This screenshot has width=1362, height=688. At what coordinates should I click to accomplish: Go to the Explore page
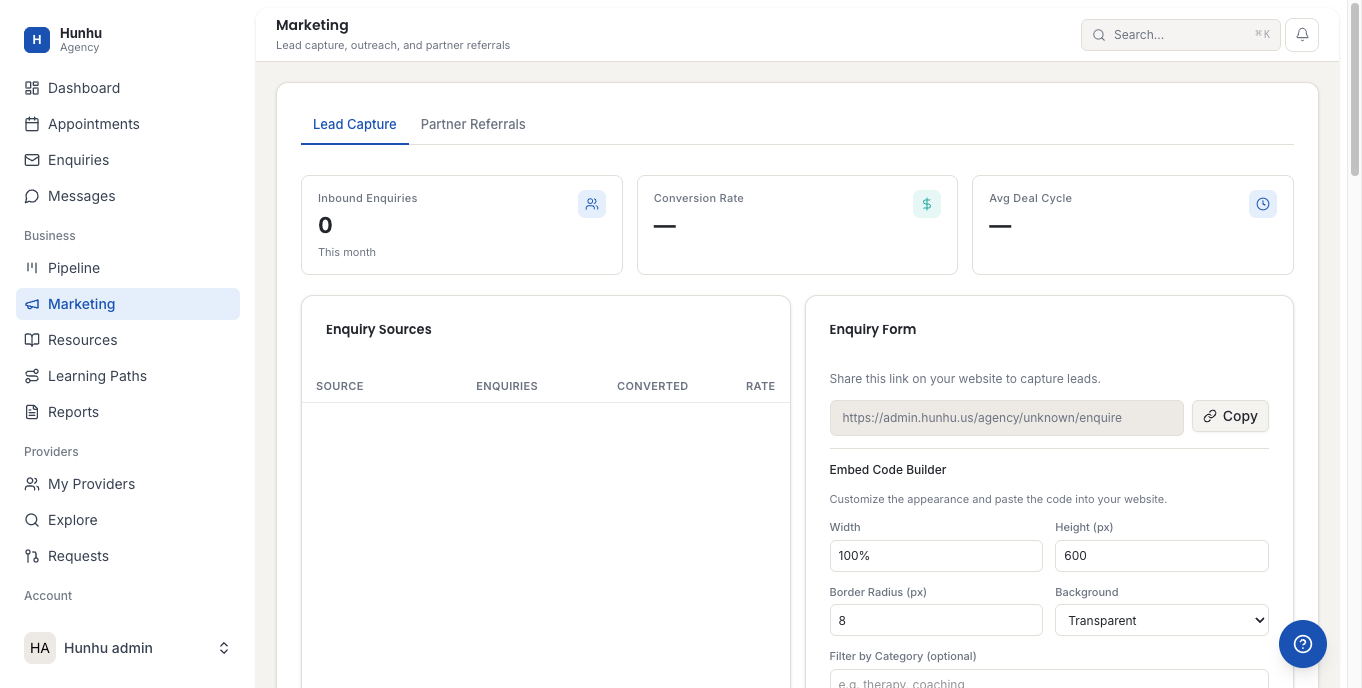tap(128, 520)
